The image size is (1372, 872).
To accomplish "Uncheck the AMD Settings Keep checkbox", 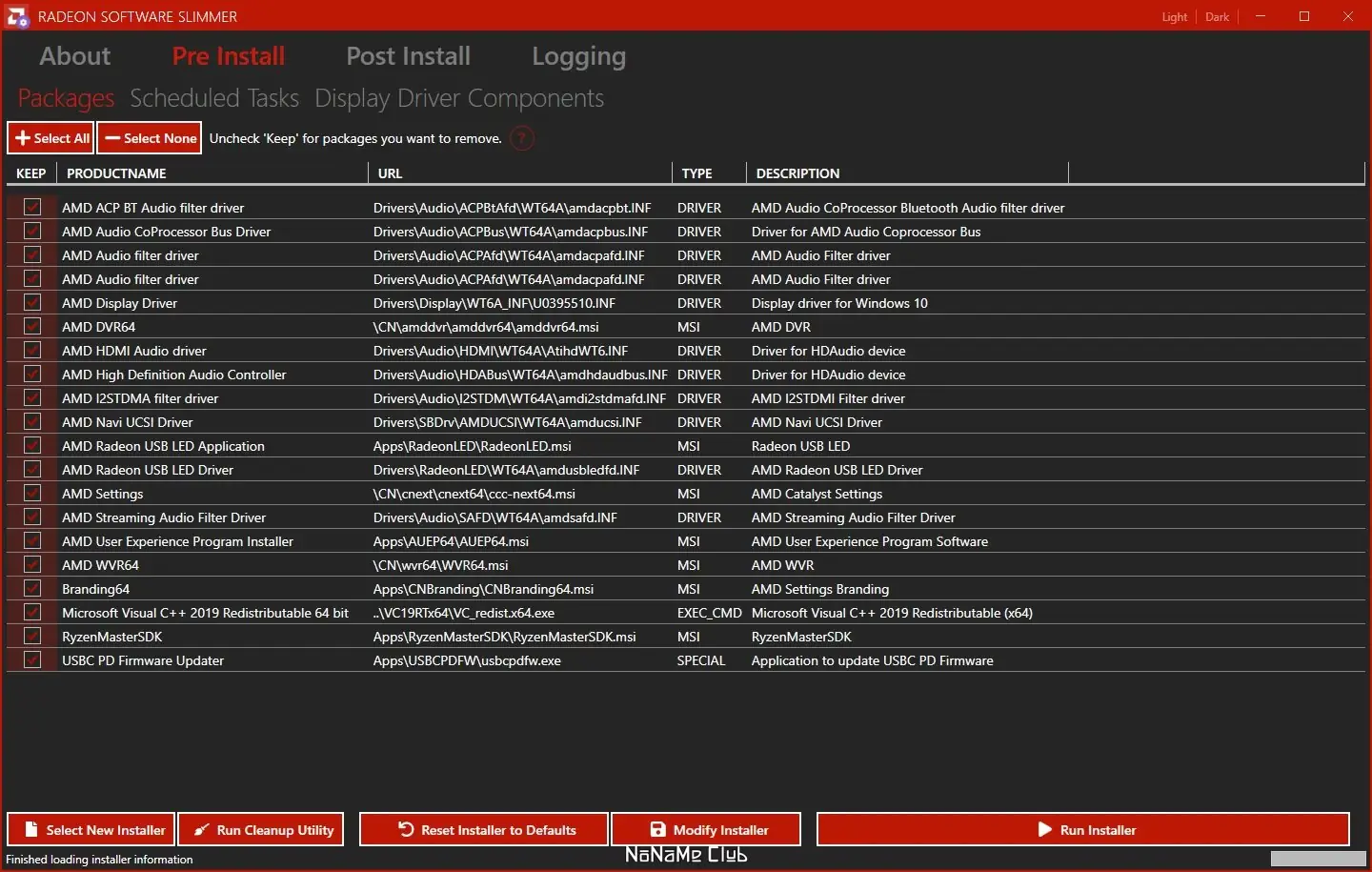I will (x=32, y=493).
